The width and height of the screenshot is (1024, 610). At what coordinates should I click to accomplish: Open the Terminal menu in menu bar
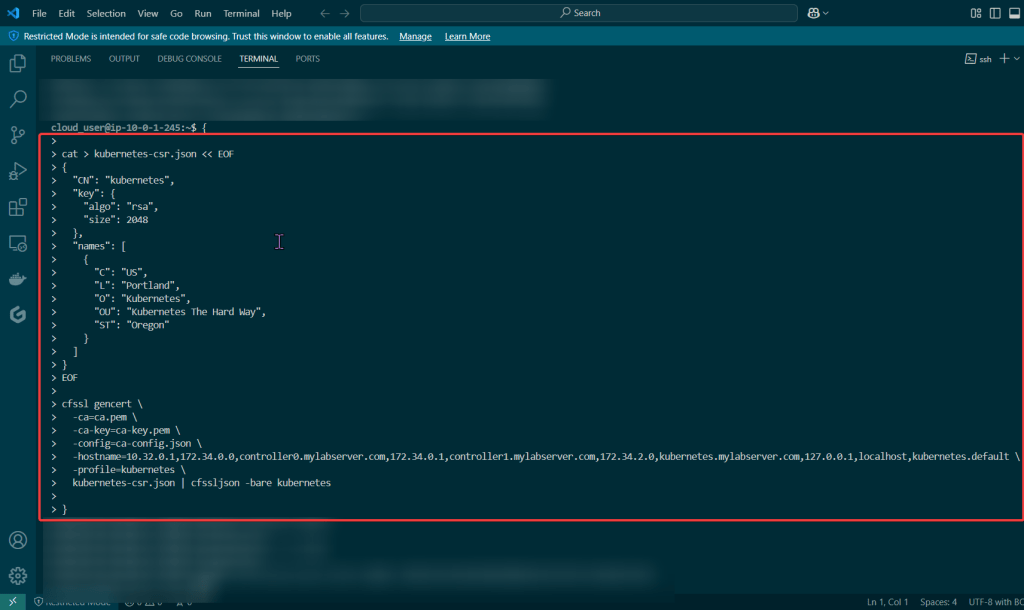(x=241, y=13)
